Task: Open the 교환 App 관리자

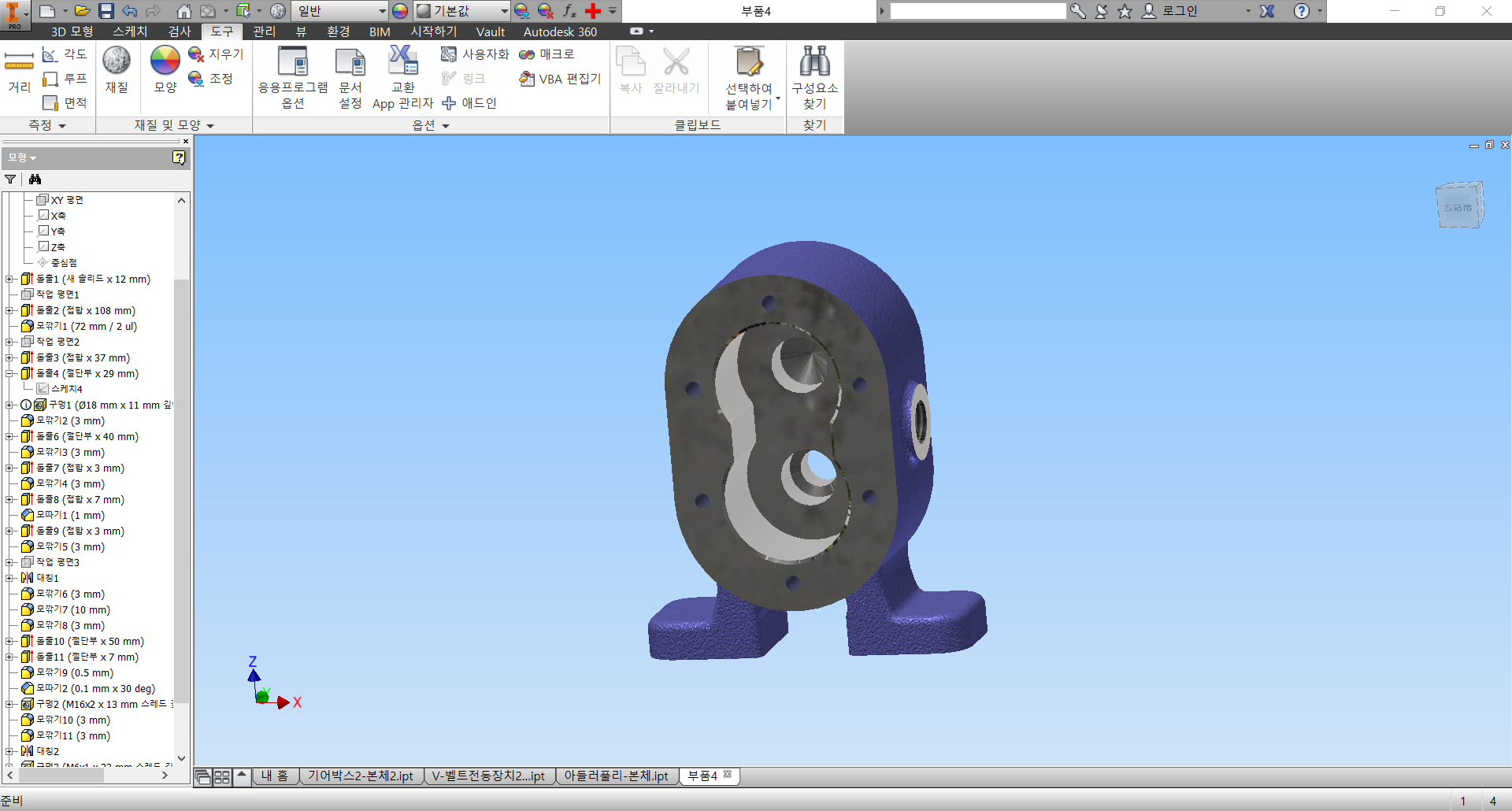Action: pyautogui.click(x=402, y=77)
